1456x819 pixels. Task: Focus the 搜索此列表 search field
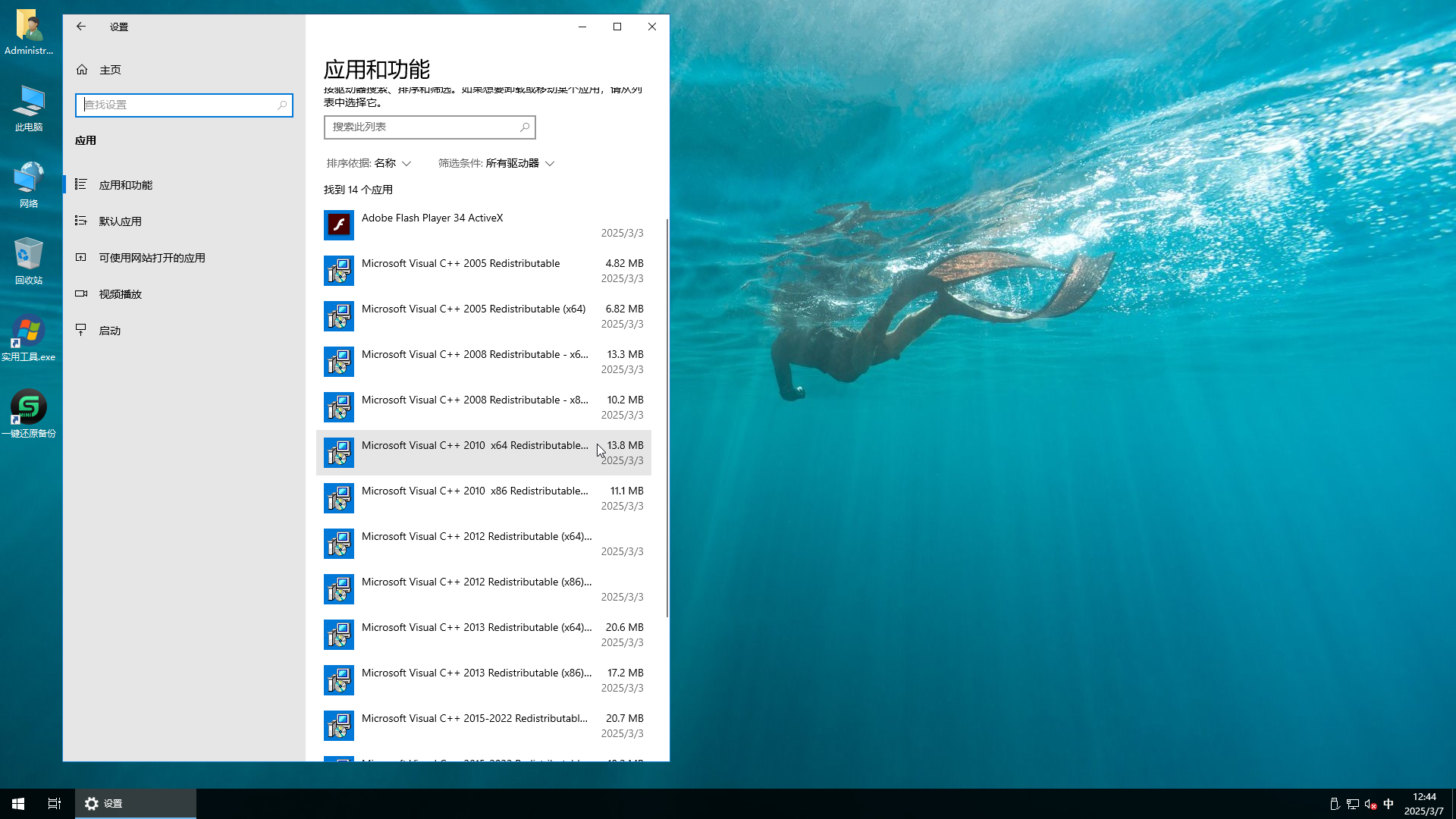(x=429, y=127)
